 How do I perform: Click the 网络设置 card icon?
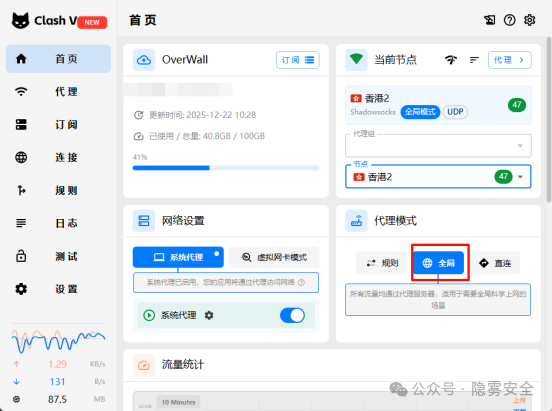click(144, 221)
